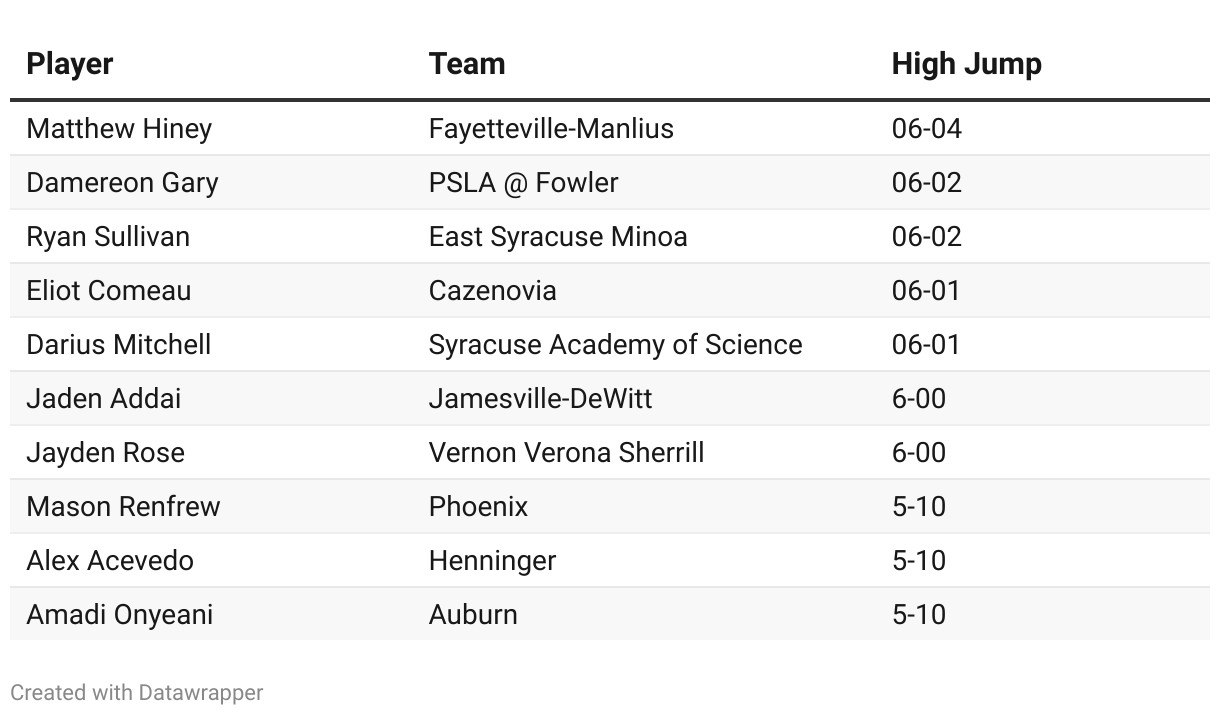Click the Ryan Sullivan name
Screen dimensions: 1220x716
tap(108, 237)
